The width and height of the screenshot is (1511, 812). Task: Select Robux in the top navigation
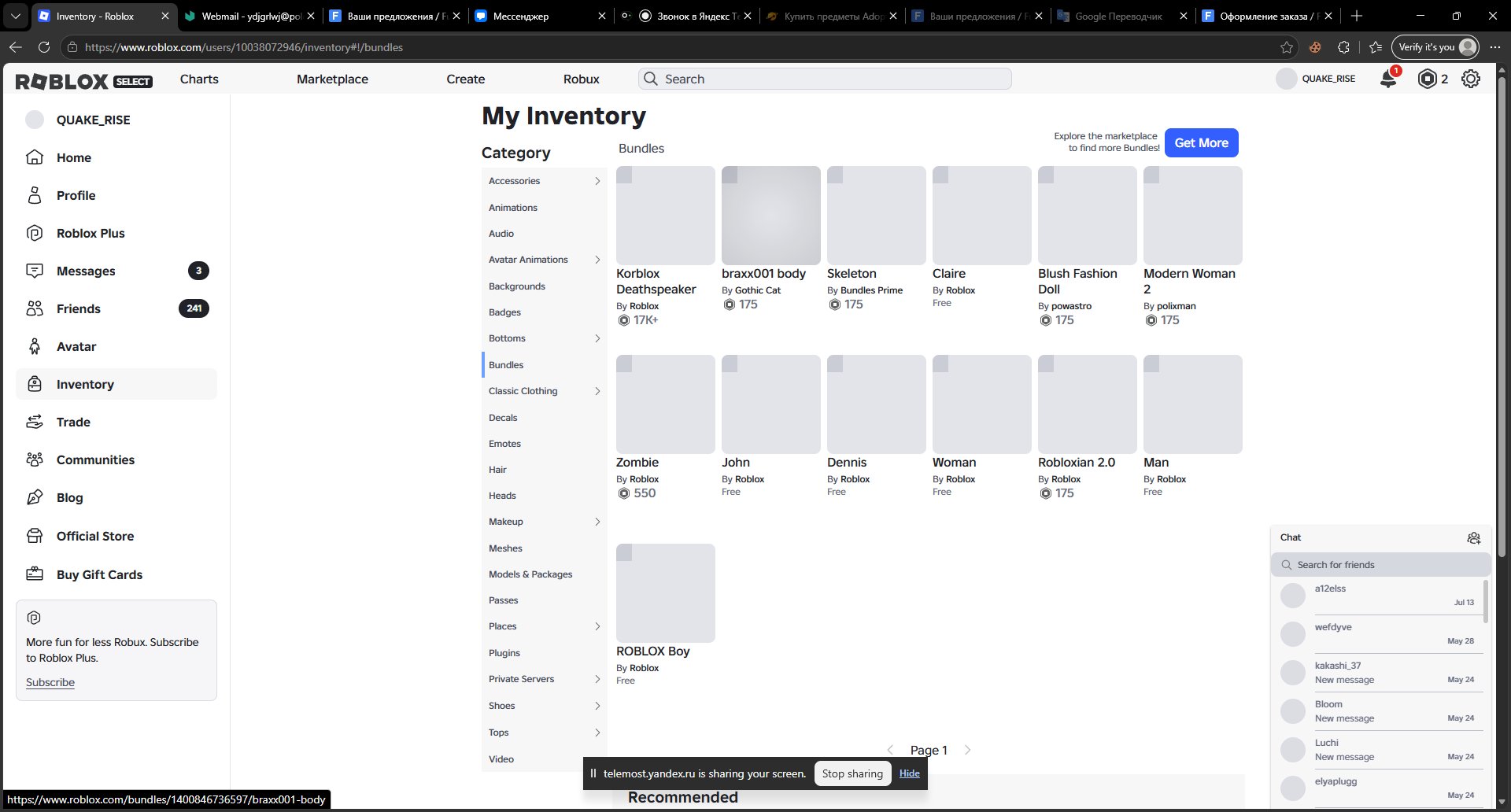pyautogui.click(x=582, y=79)
